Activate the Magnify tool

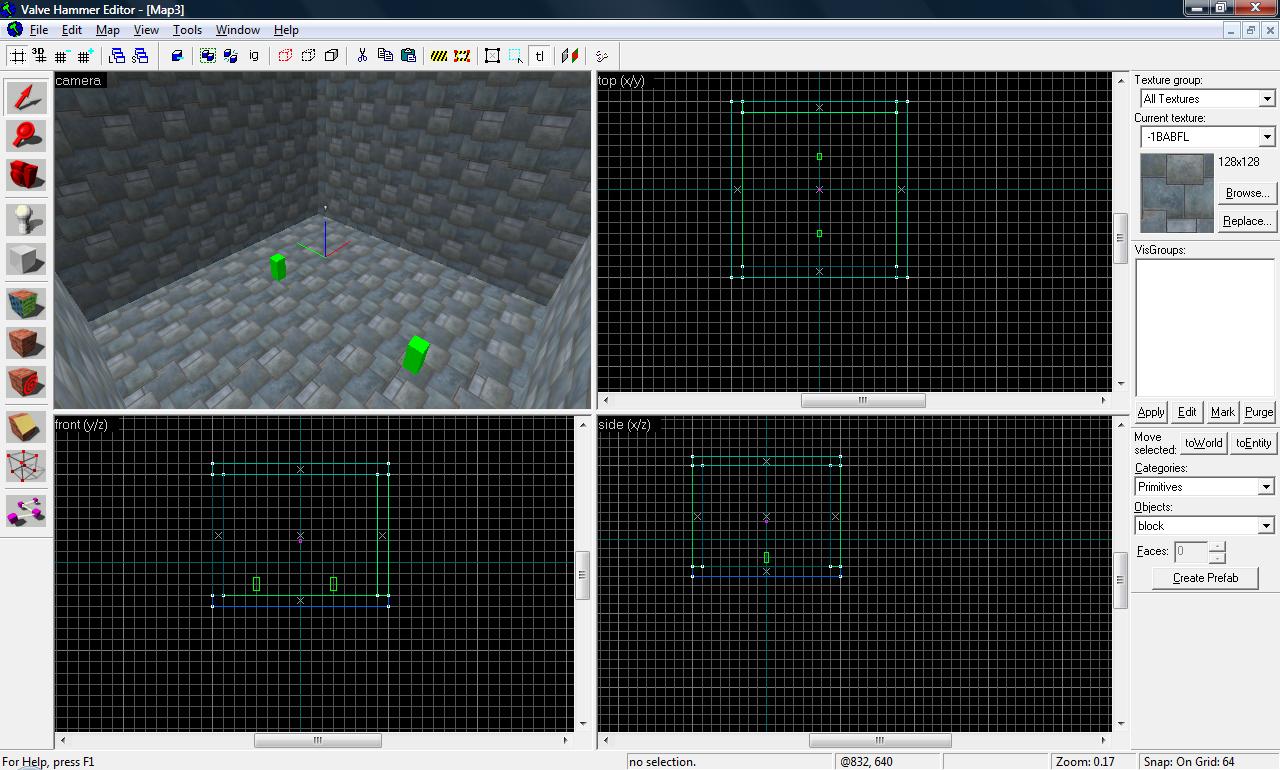27,137
